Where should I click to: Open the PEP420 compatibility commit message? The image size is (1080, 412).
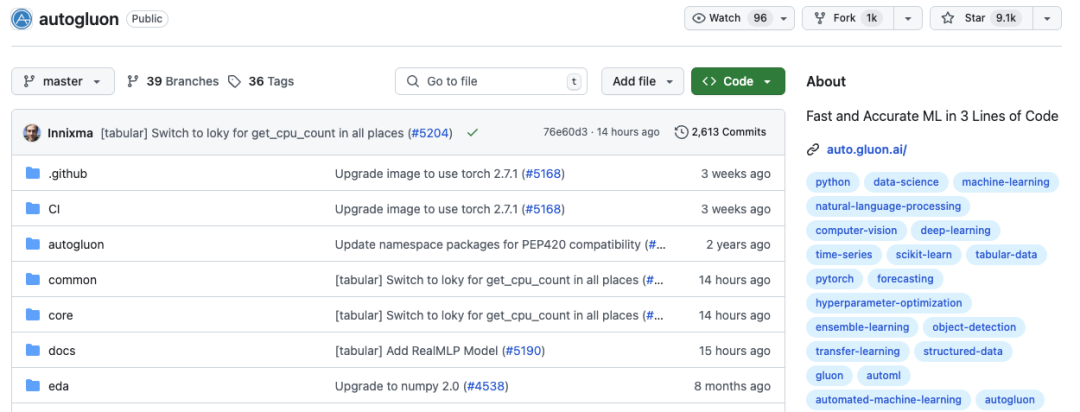(x=488, y=245)
